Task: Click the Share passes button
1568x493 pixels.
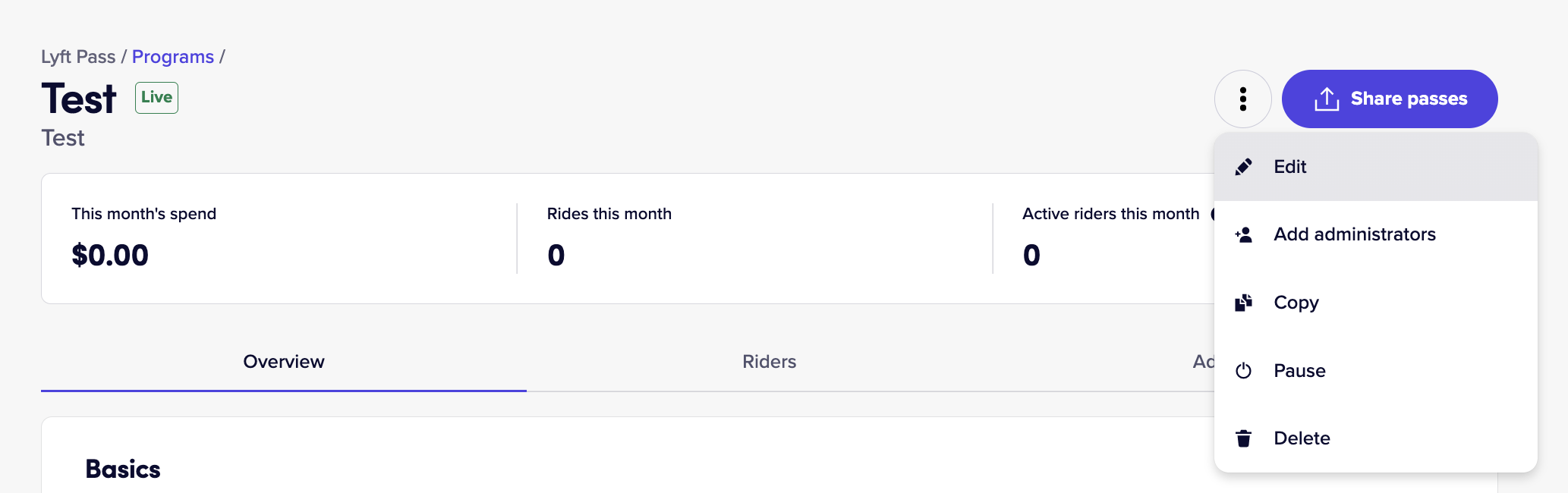Action: click(x=1389, y=99)
